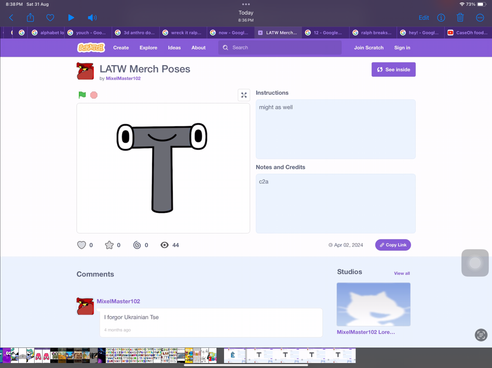
Task: Open the three dots multitasking menu at top
Action: pos(246,4)
